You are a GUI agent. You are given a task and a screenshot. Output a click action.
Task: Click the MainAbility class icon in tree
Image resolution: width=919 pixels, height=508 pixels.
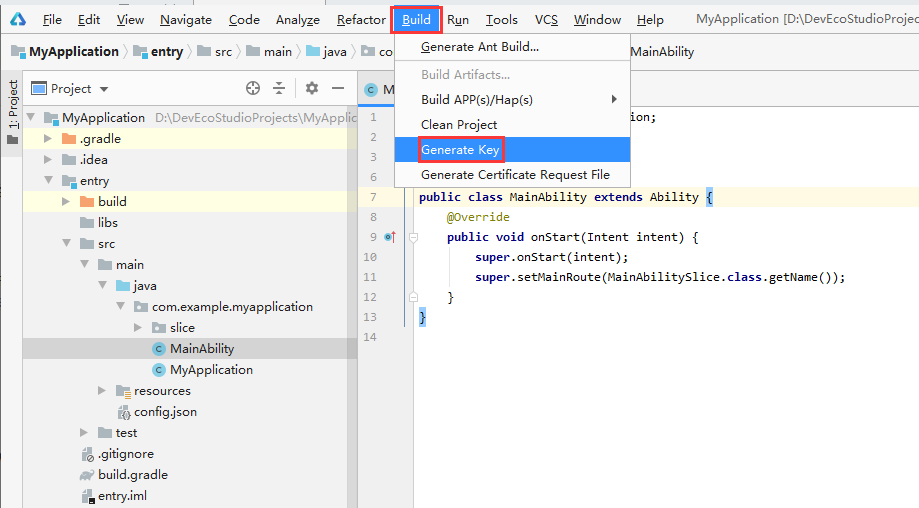(x=158, y=349)
